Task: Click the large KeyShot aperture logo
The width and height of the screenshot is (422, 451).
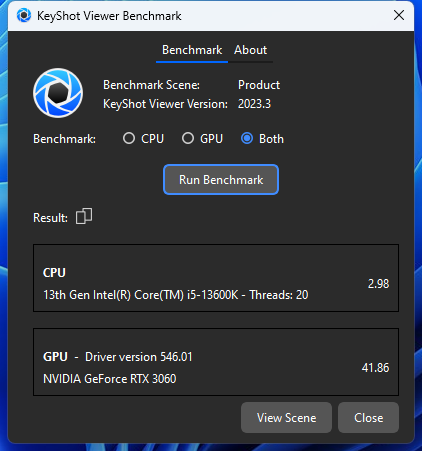Action: tap(58, 93)
